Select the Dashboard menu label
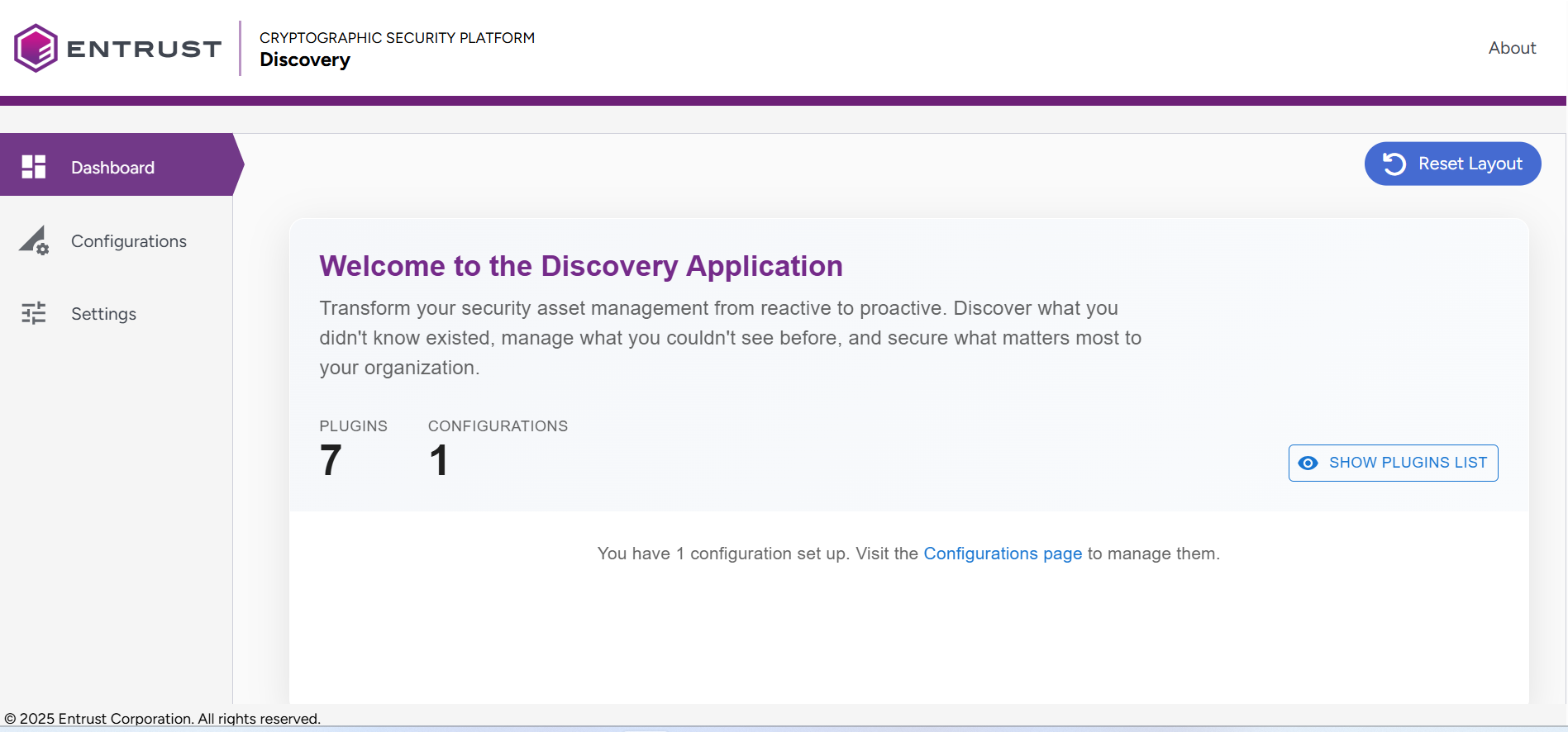 (x=112, y=168)
